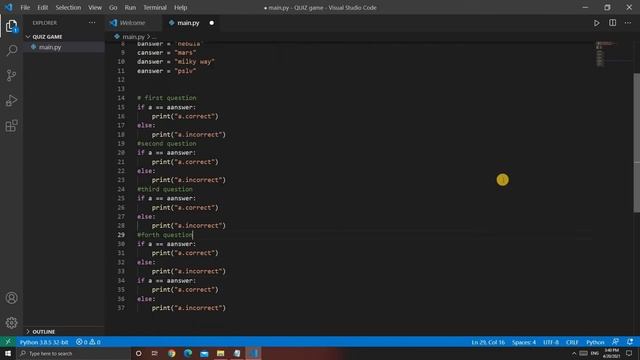Viewport: 640px width, 360px height.
Task: Open Mail app from the taskbar
Action: [x=204, y=353]
